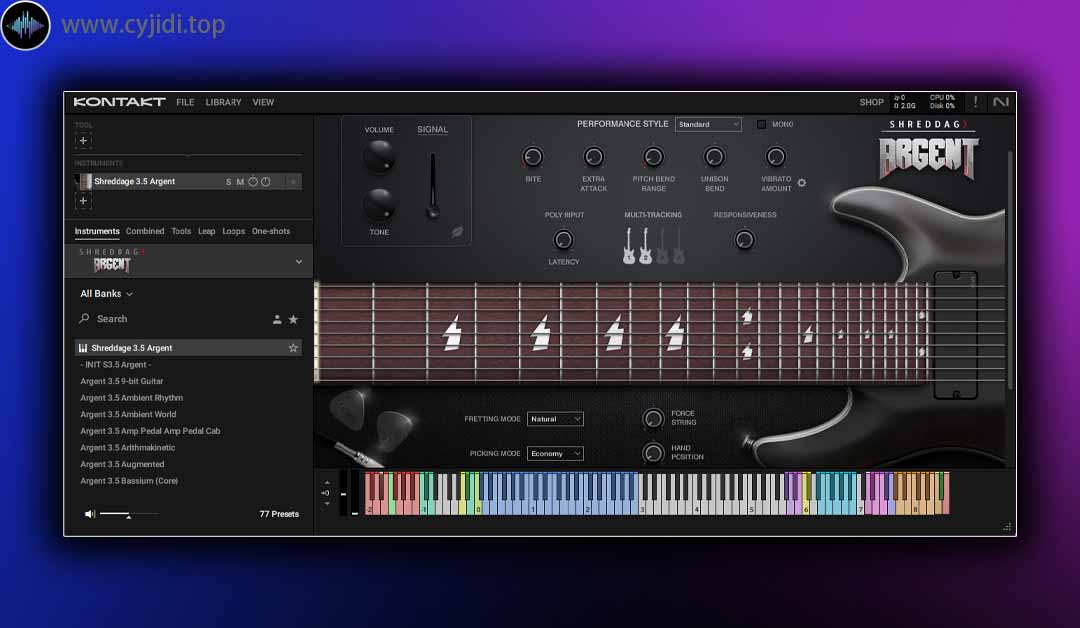Click the preview volume slider

(x=129, y=514)
